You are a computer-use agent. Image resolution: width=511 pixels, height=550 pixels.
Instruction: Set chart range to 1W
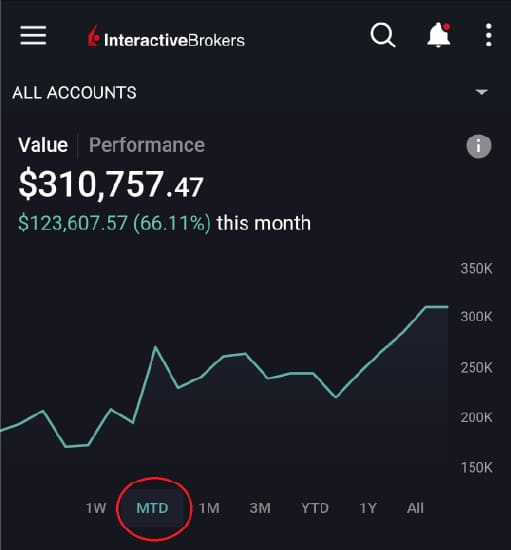(x=96, y=508)
